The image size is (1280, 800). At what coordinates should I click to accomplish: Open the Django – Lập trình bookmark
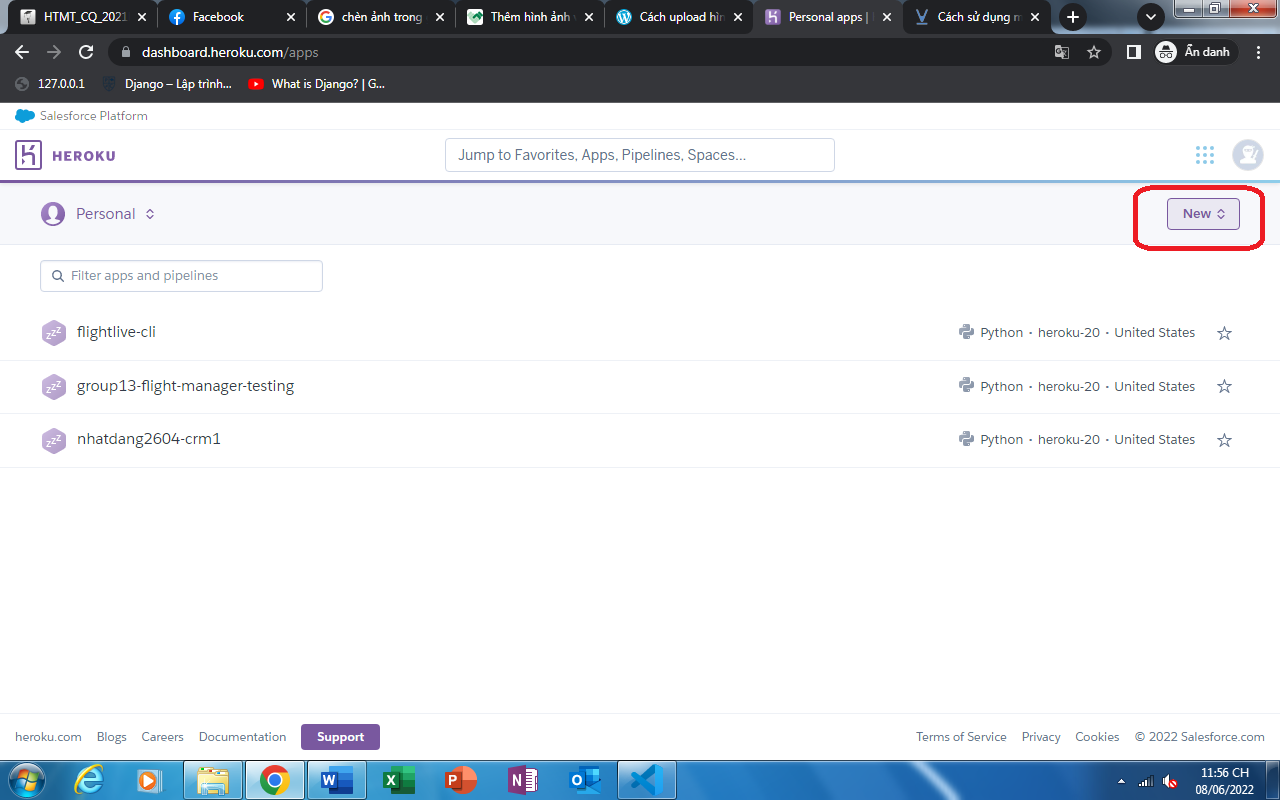tap(167, 84)
